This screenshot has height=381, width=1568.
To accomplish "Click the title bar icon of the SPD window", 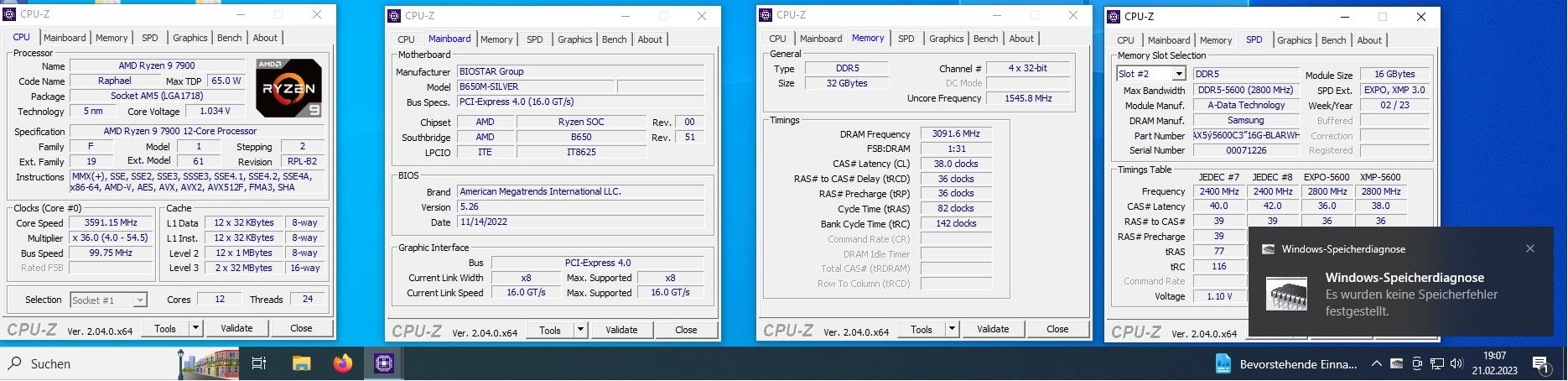I will pos(1114,16).
